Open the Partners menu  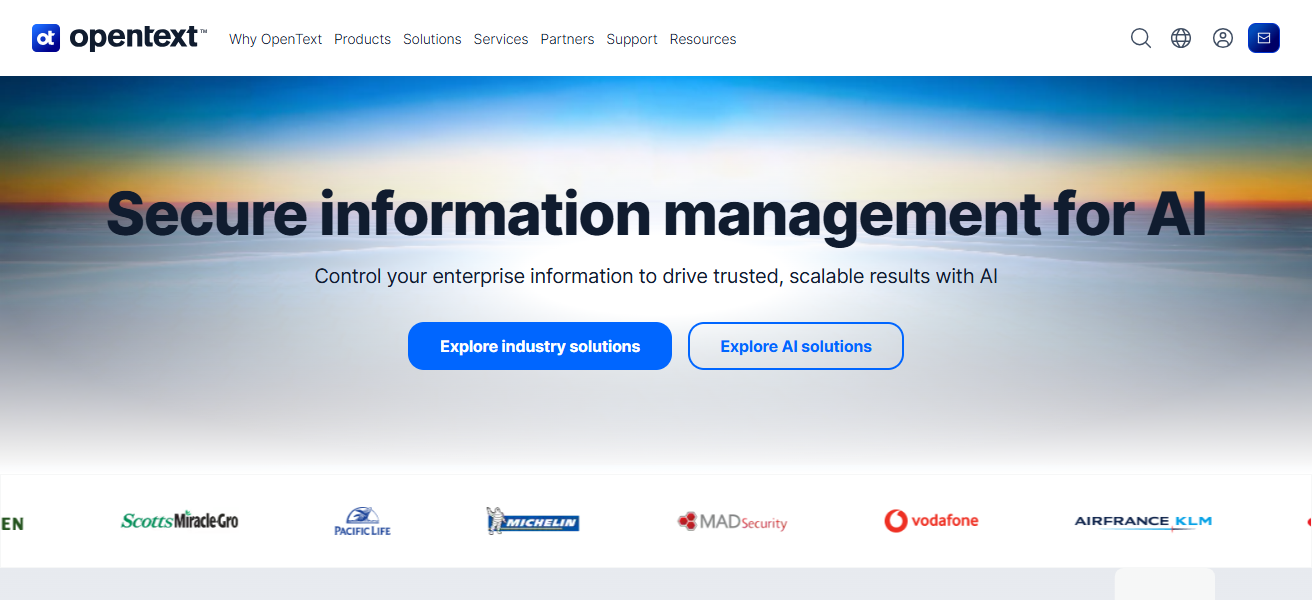[567, 39]
